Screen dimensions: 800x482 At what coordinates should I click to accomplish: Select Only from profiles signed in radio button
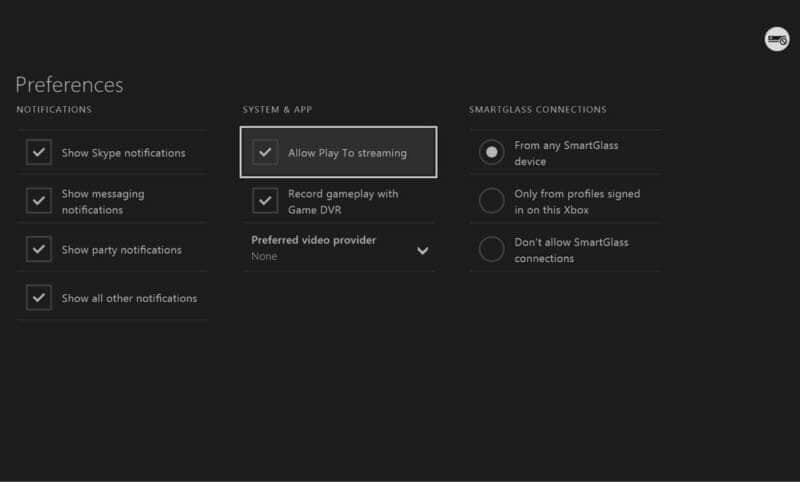coord(491,201)
